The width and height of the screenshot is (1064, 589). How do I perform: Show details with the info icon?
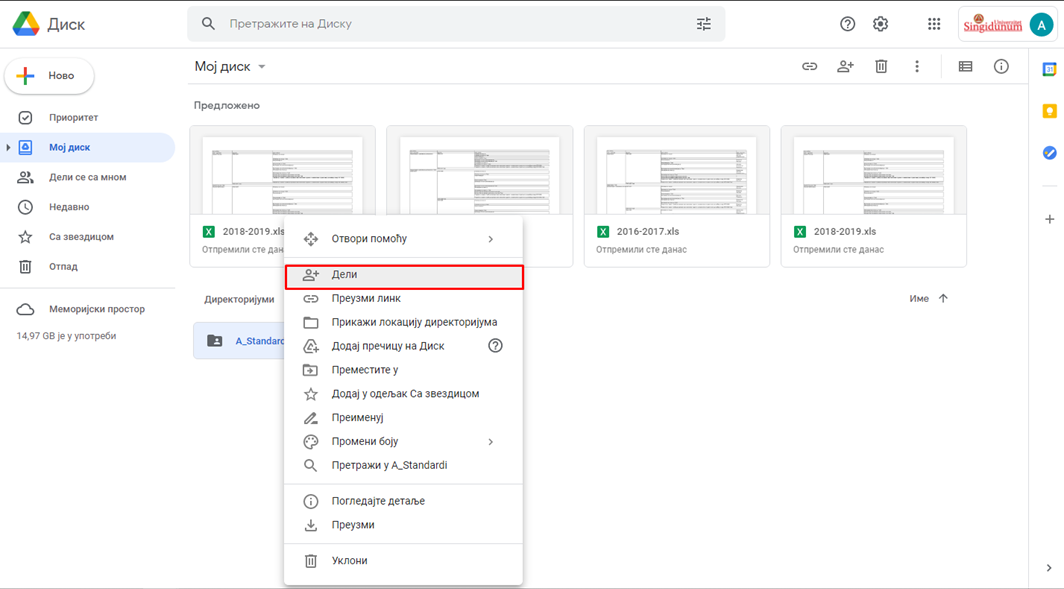pos(1001,67)
